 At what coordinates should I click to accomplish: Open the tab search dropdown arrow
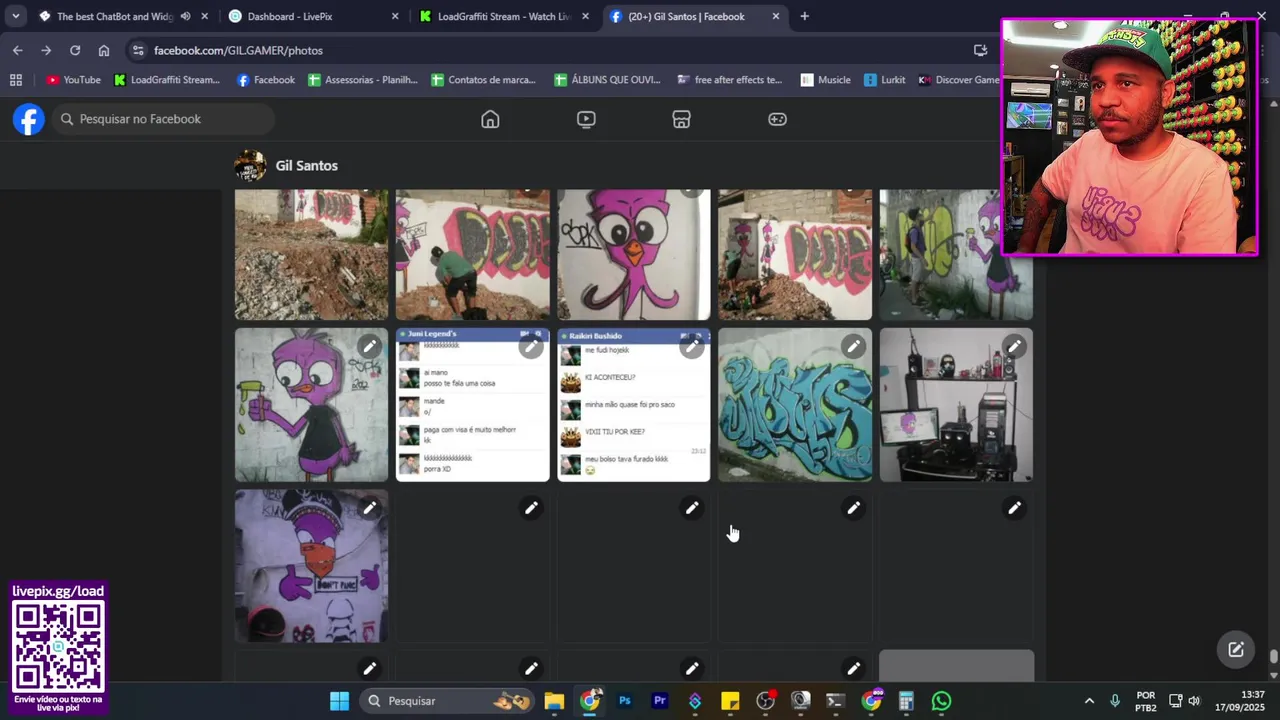pos(15,16)
